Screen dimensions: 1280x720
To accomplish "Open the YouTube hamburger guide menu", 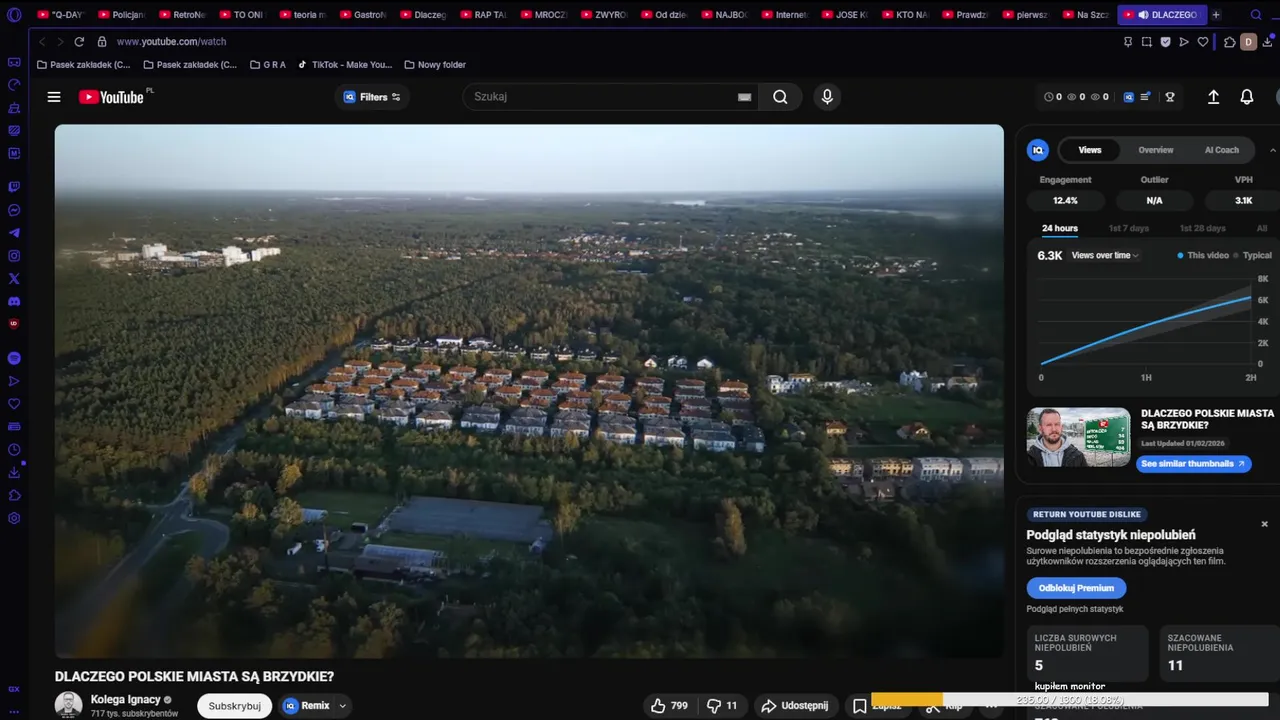I will pyautogui.click(x=54, y=97).
